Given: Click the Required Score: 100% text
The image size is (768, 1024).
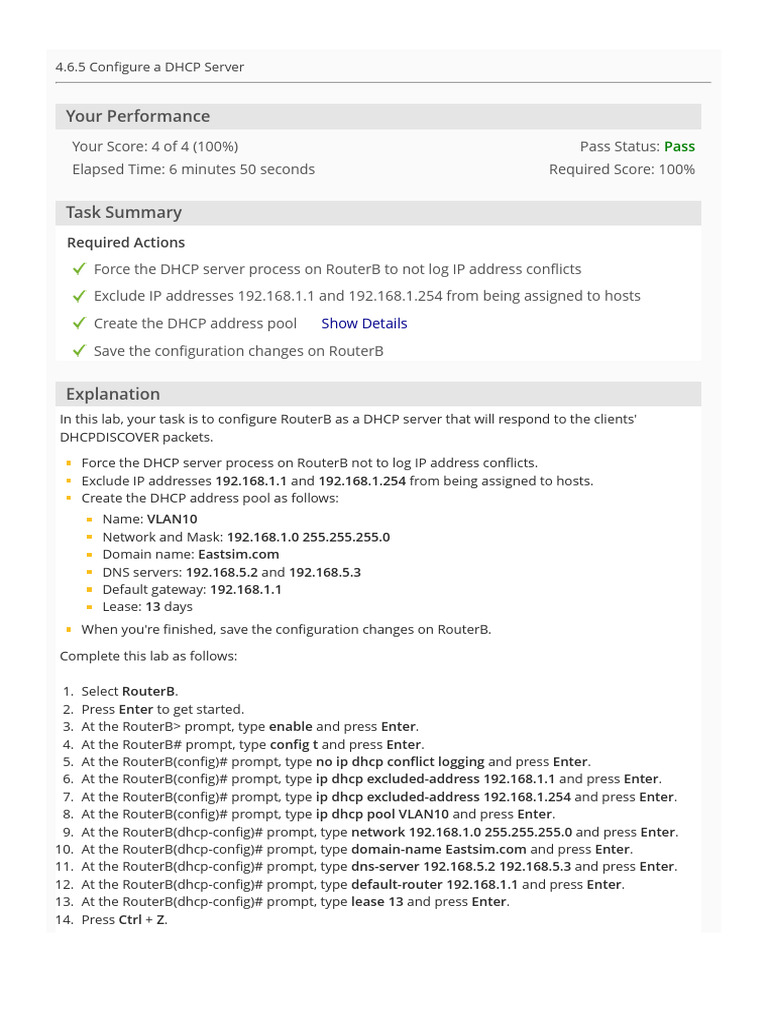Looking at the screenshot, I should tap(621, 169).
